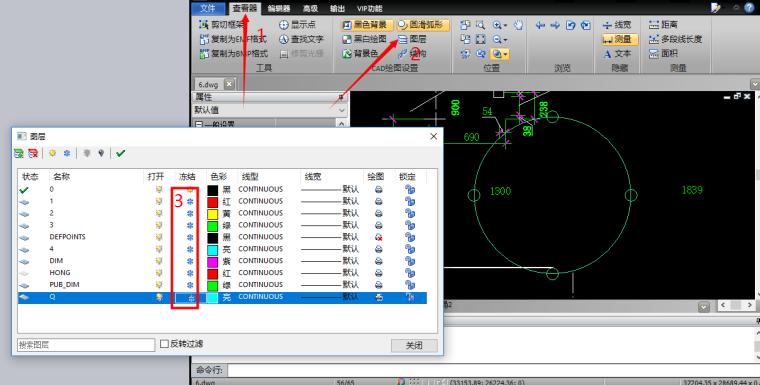Screen dimensions: 760x385
Task: Toggle 文本 text visibility
Action: click(x=617, y=54)
